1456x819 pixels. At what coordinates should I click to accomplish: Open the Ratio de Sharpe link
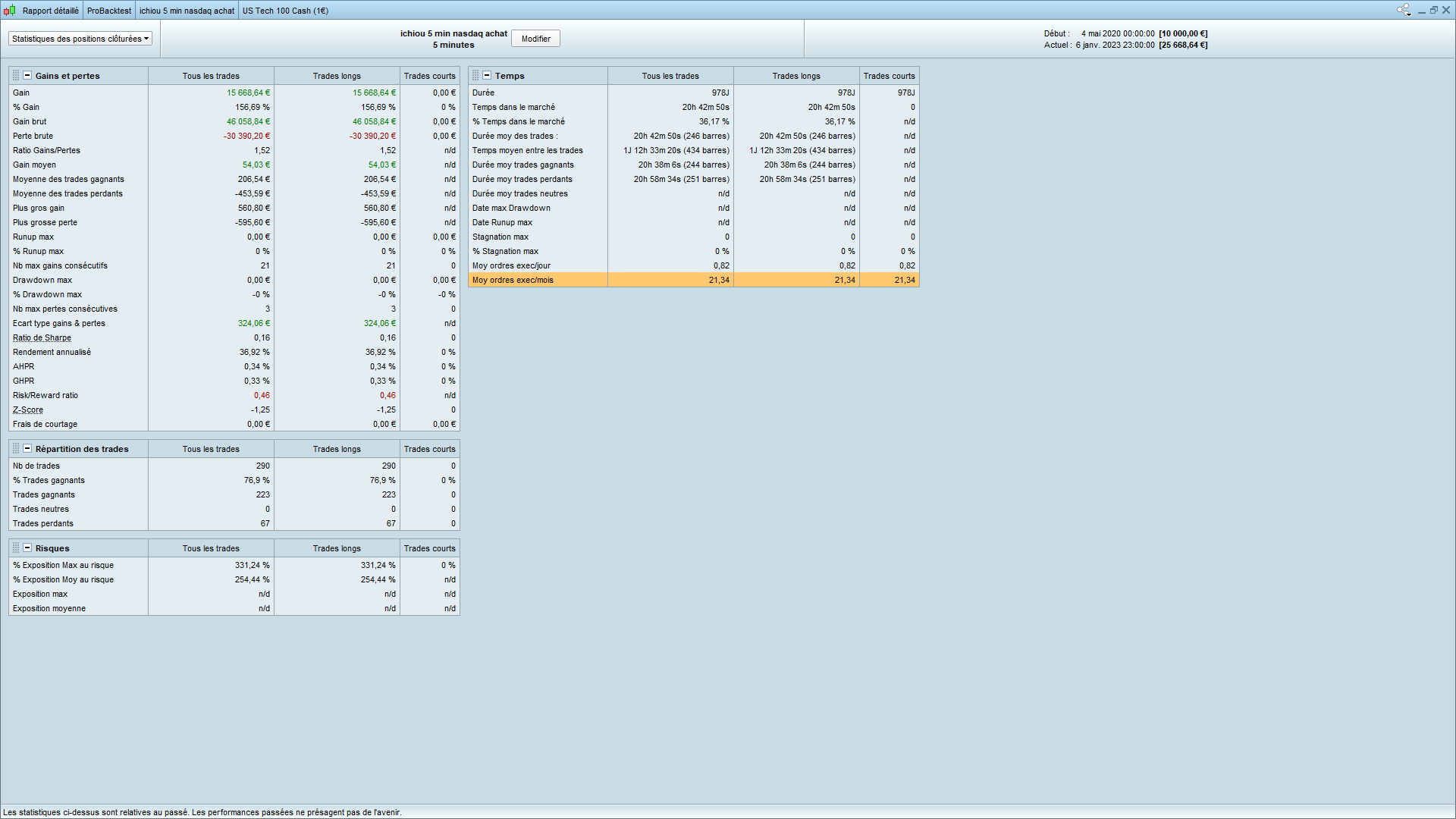pos(42,338)
